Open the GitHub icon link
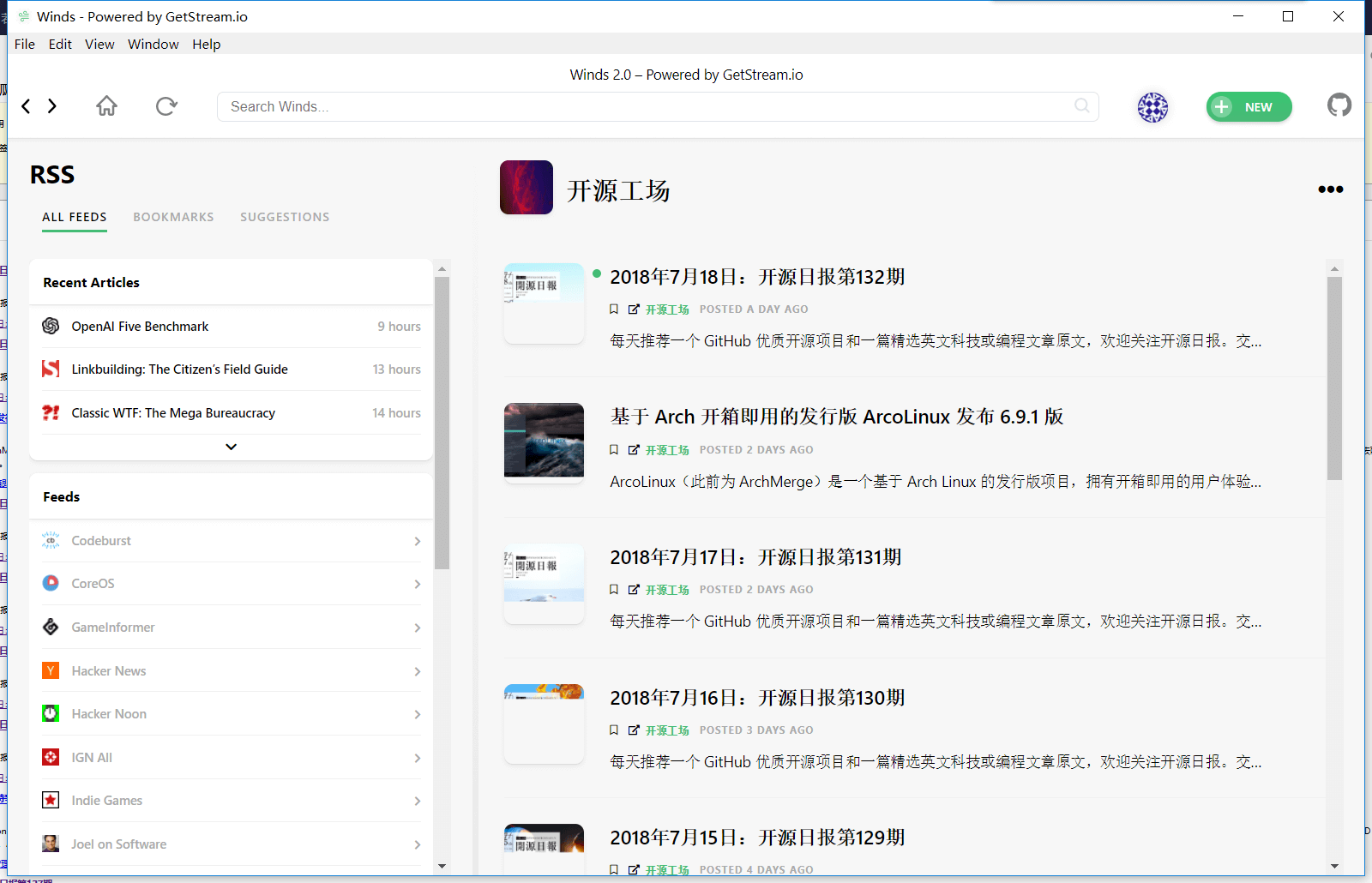The image size is (1372, 883). pyautogui.click(x=1339, y=105)
